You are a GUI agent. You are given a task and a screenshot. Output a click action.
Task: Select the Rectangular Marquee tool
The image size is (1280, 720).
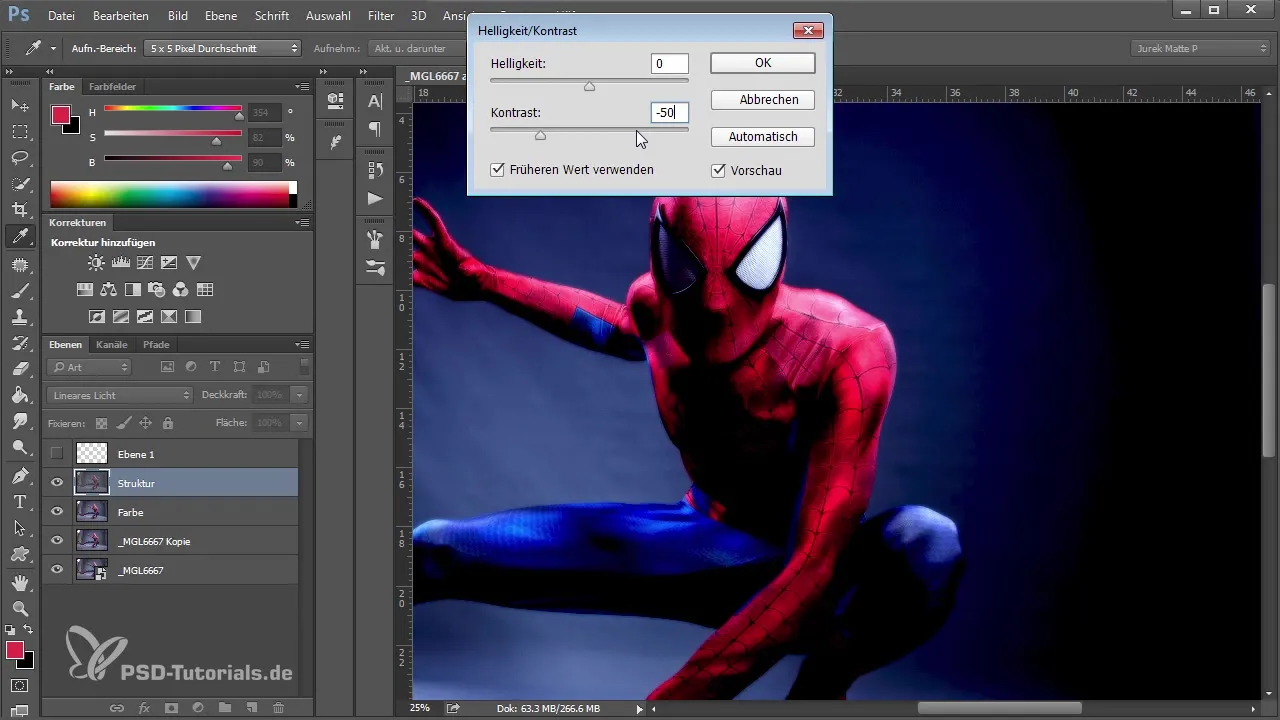point(20,131)
